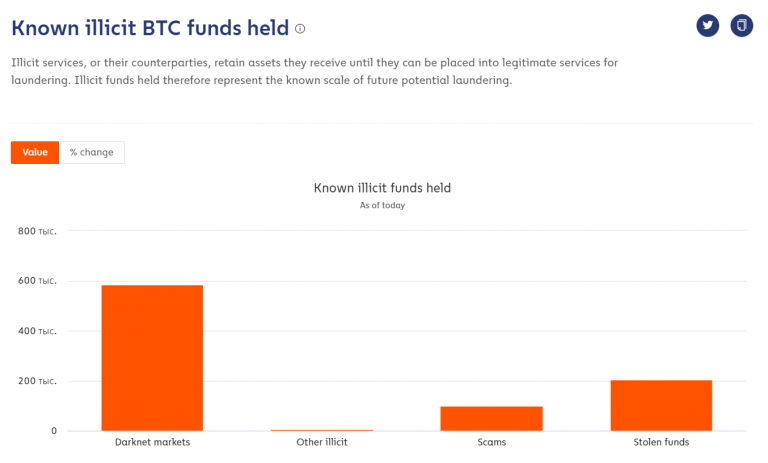Screen dimensions: 768x463
Task: Click the As of today subtitle
Action: (x=382, y=205)
